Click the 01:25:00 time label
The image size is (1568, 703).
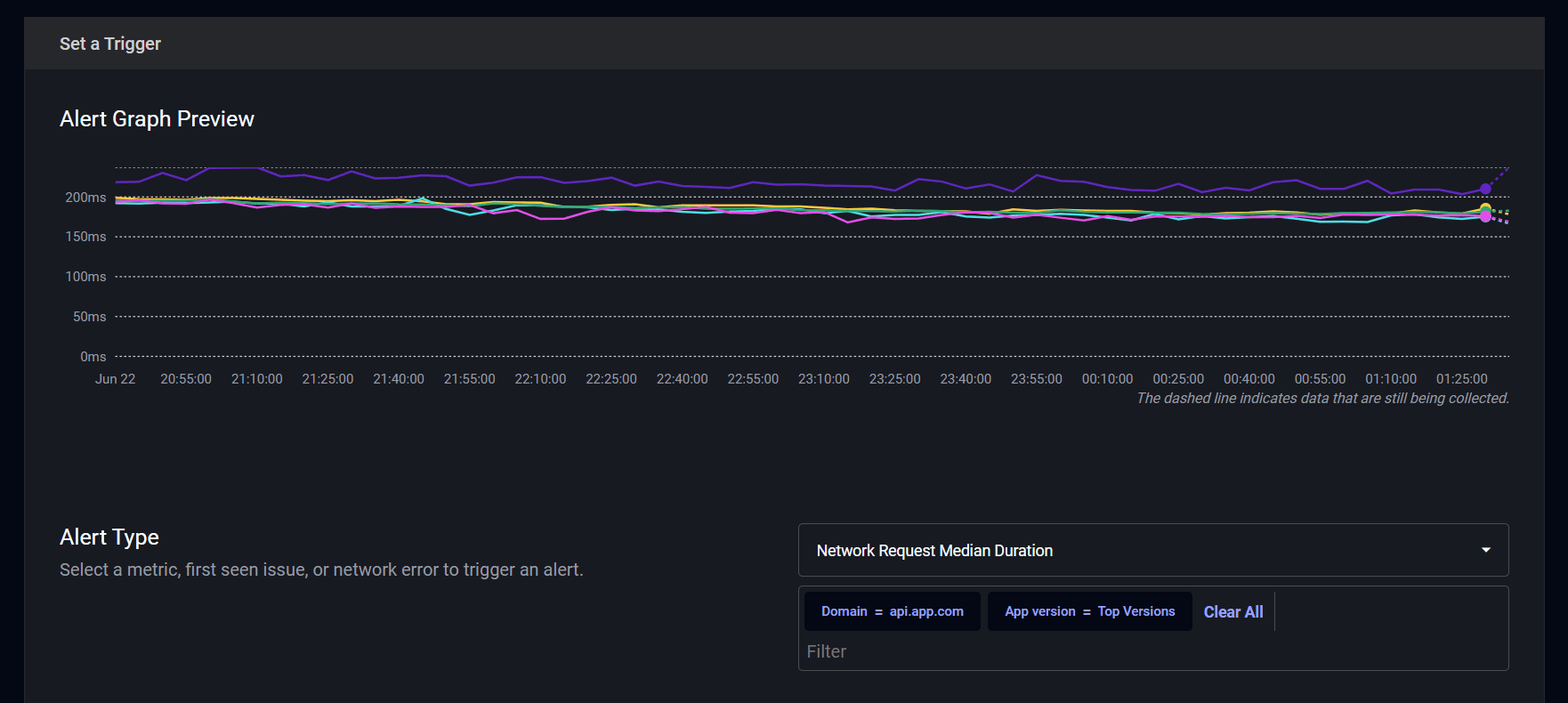tap(1462, 379)
